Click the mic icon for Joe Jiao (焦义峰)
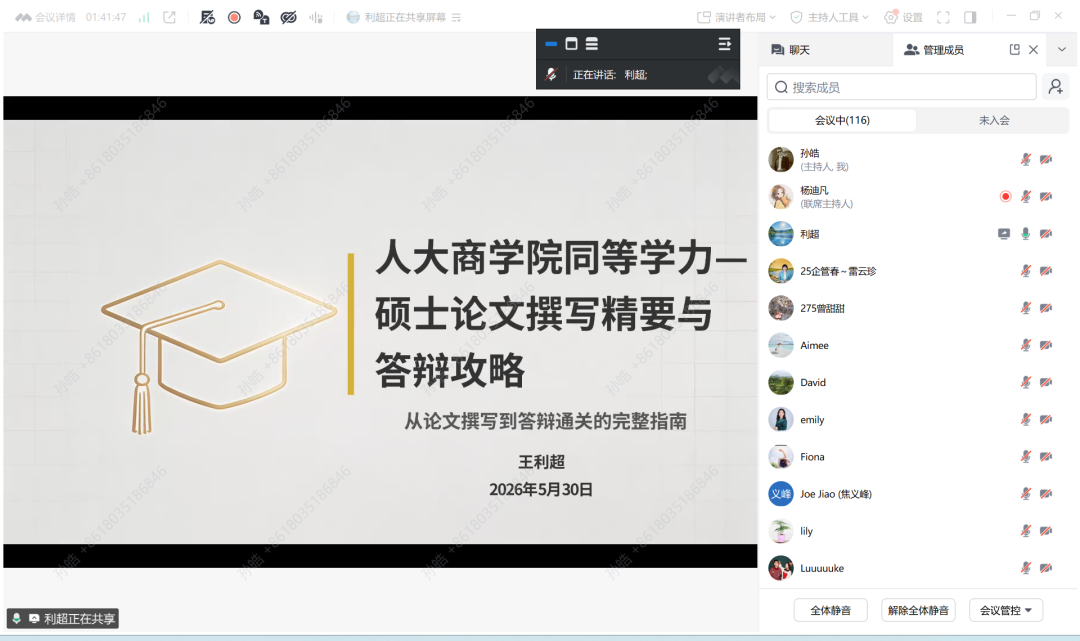The height and width of the screenshot is (641, 1080). click(x=1026, y=494)
